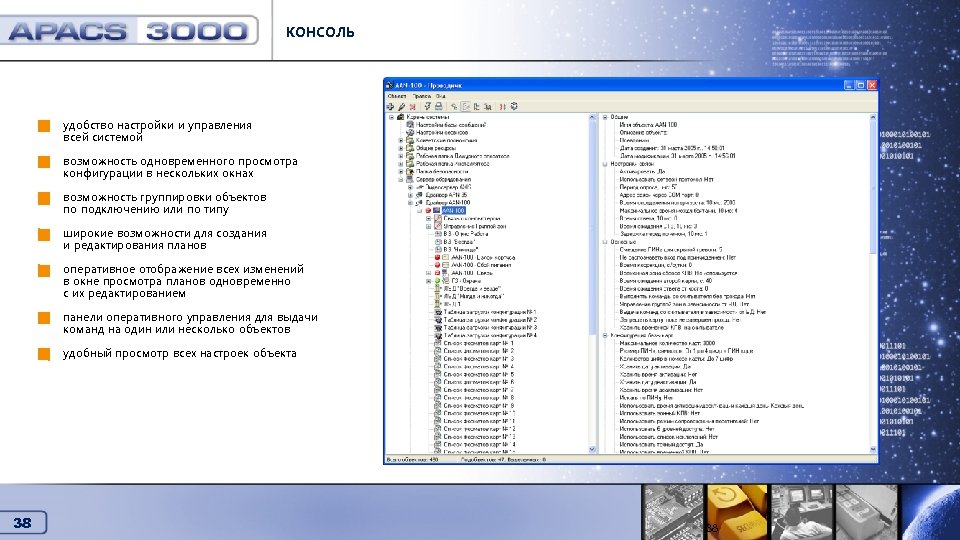
Task: Click icon of "Список форматов карт № 5"
Action: pos(438,374)
